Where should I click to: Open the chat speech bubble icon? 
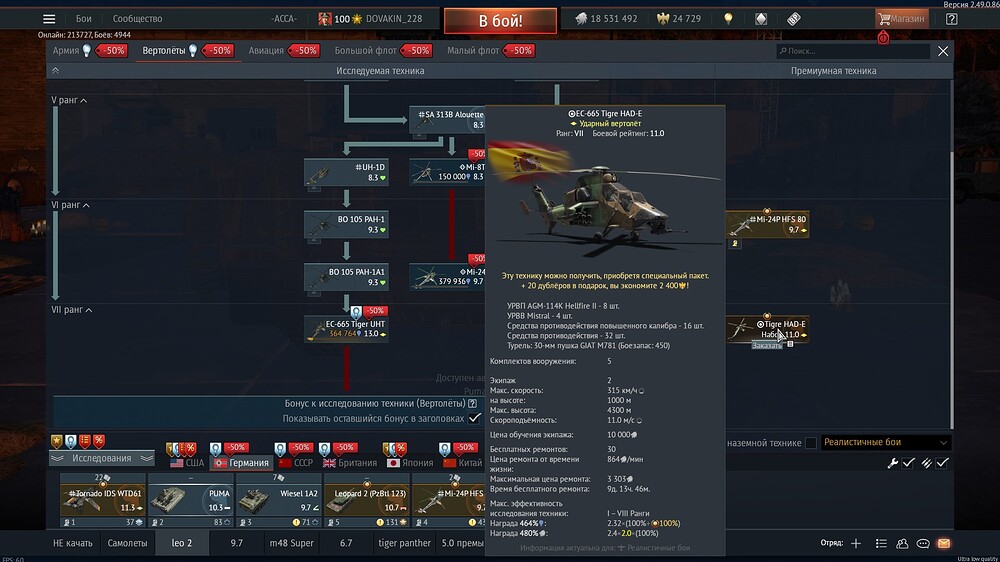point(921,543)
